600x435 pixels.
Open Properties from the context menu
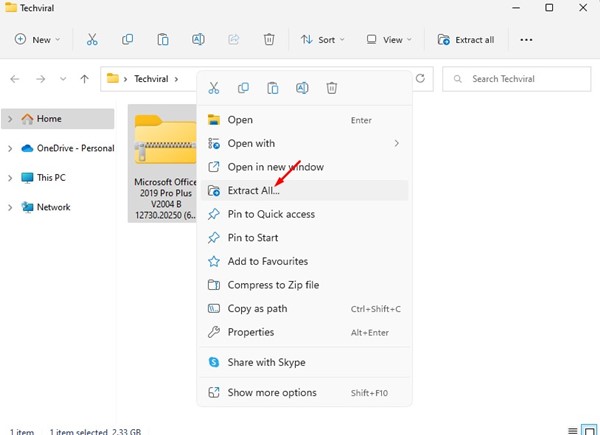pos(305,332)
